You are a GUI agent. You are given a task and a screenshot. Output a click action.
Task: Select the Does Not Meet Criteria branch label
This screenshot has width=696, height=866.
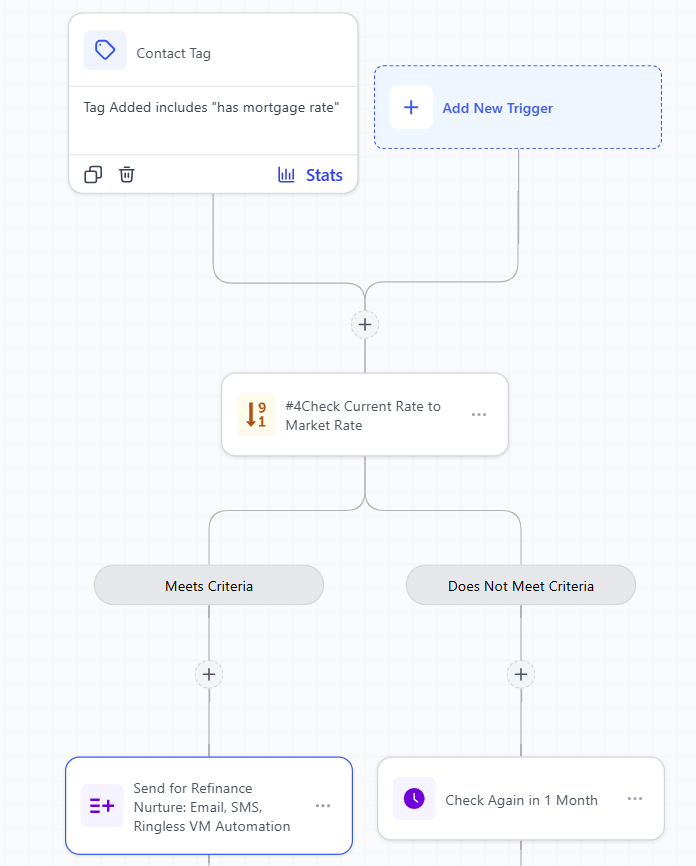(x=520, y=585)
